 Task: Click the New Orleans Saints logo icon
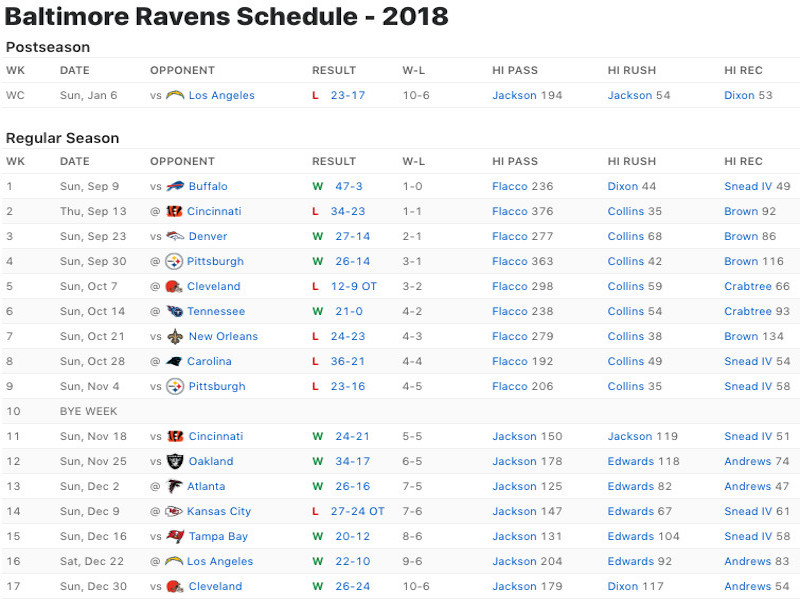point(175,336)
